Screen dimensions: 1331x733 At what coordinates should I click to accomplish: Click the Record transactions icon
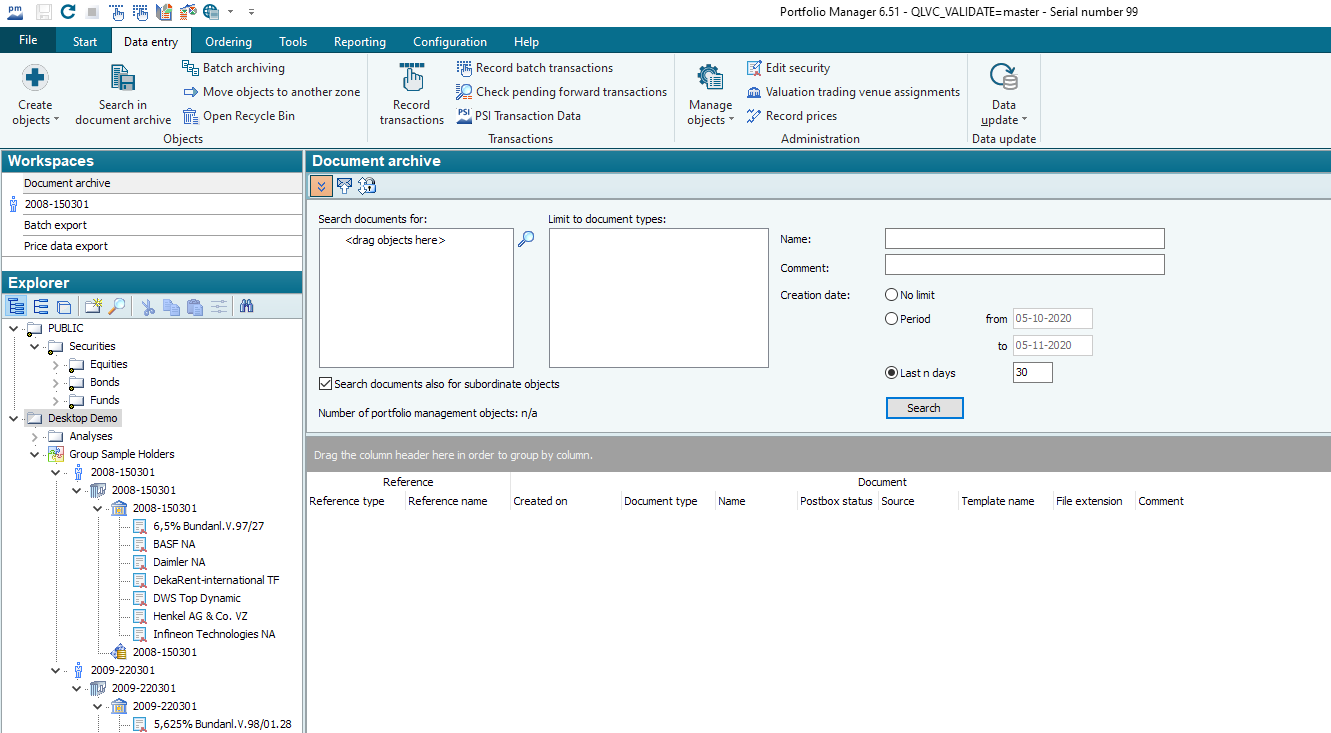click(x=411, y=78)
